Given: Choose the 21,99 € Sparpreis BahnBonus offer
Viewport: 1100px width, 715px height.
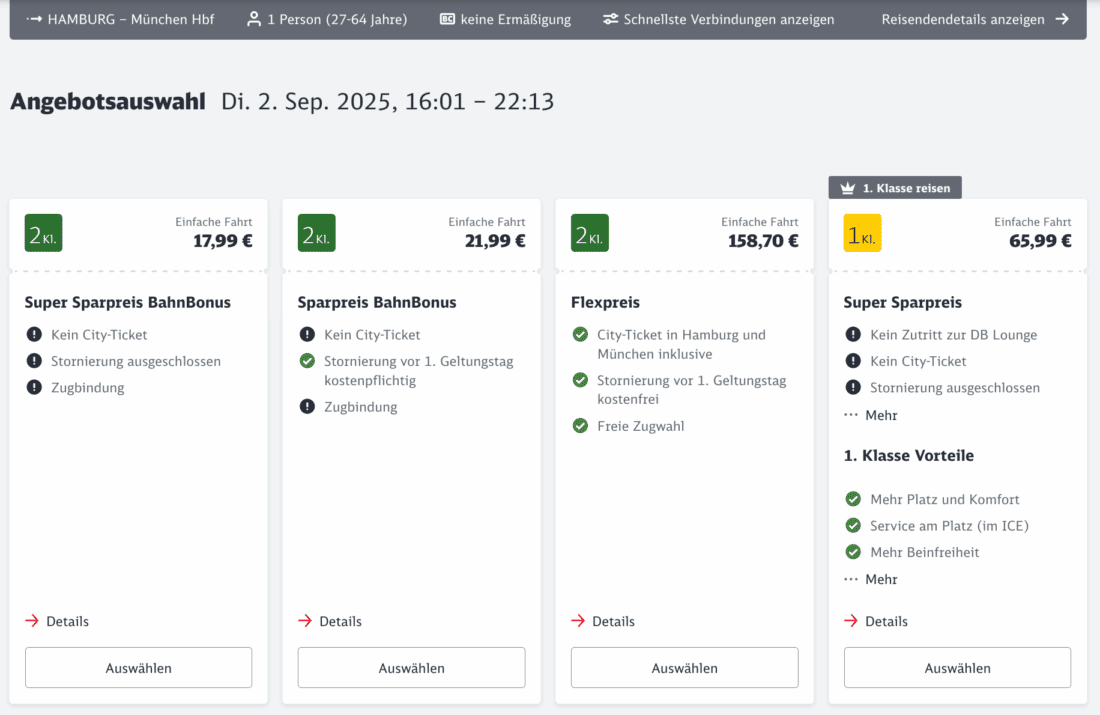Looking at the screenshot, I should coord(411,668).
